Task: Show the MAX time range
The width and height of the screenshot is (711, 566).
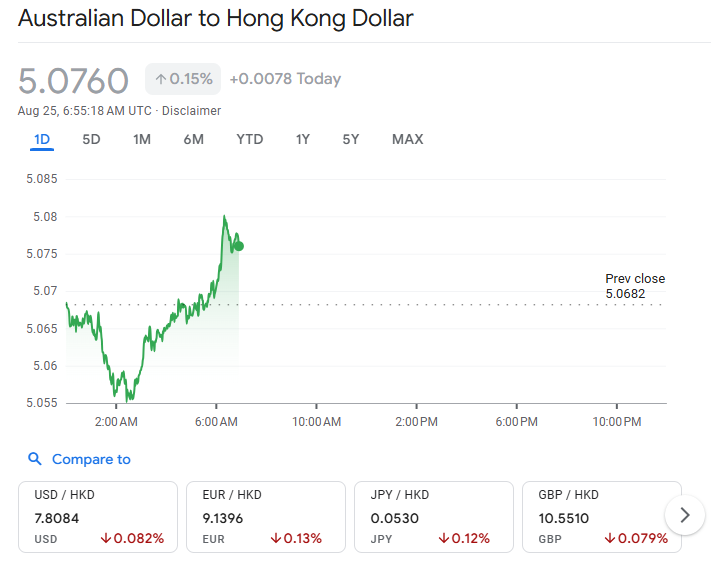Action: pyautogui.click(x=407, y=139)
